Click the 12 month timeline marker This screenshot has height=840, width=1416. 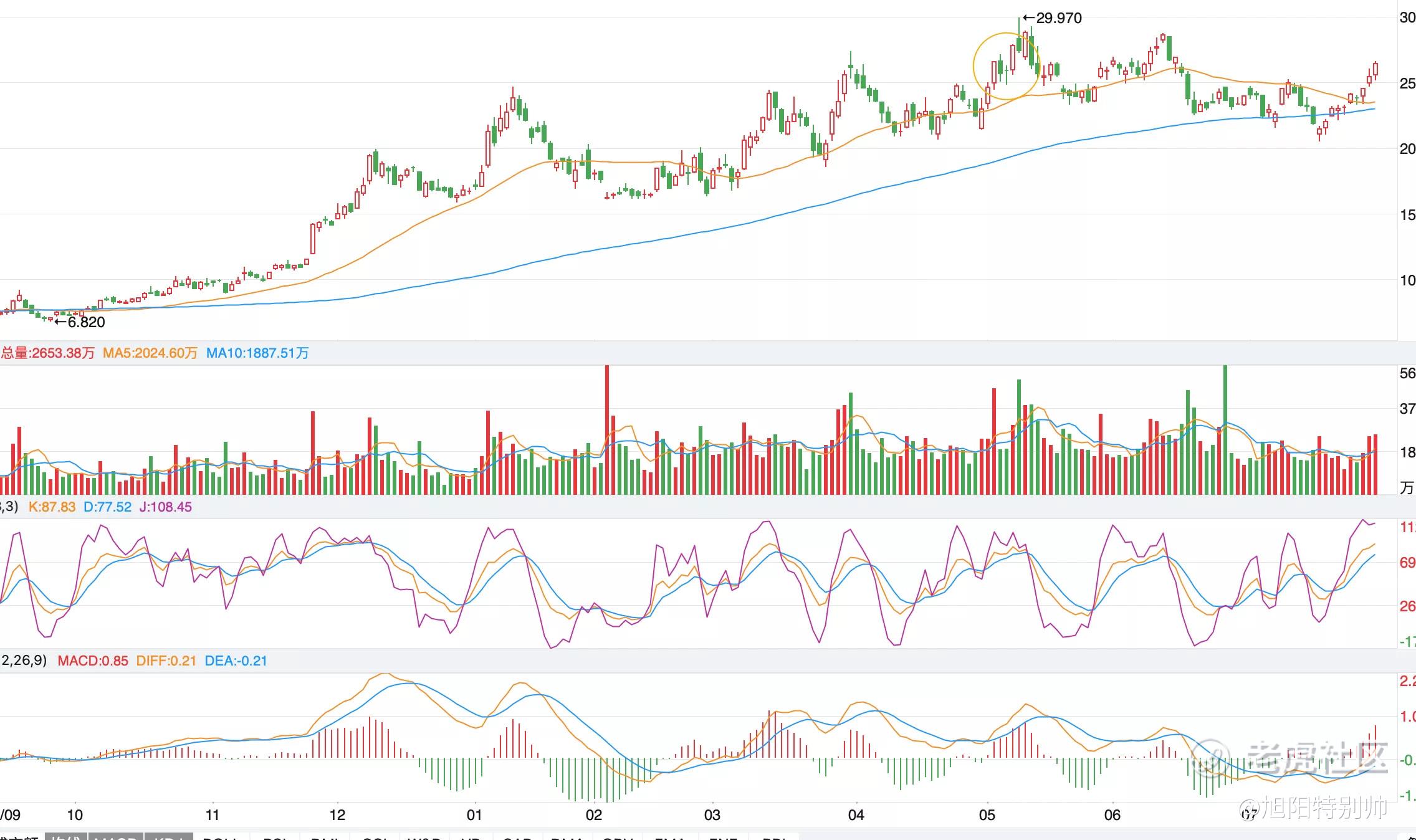(x=337, y=815)
